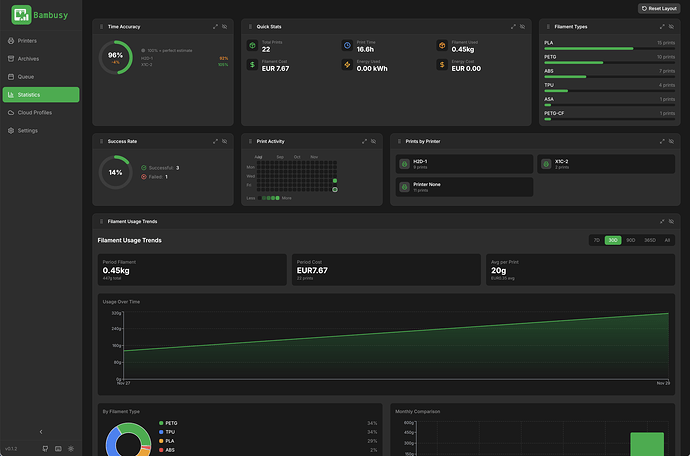Show All time trends range
Viewport: 690px width, 456px height.
point(667,240)
